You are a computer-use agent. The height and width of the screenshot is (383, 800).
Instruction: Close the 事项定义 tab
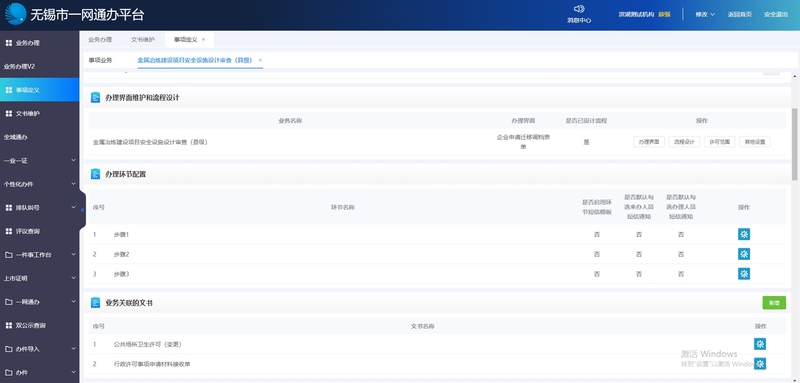coord(204,39)
